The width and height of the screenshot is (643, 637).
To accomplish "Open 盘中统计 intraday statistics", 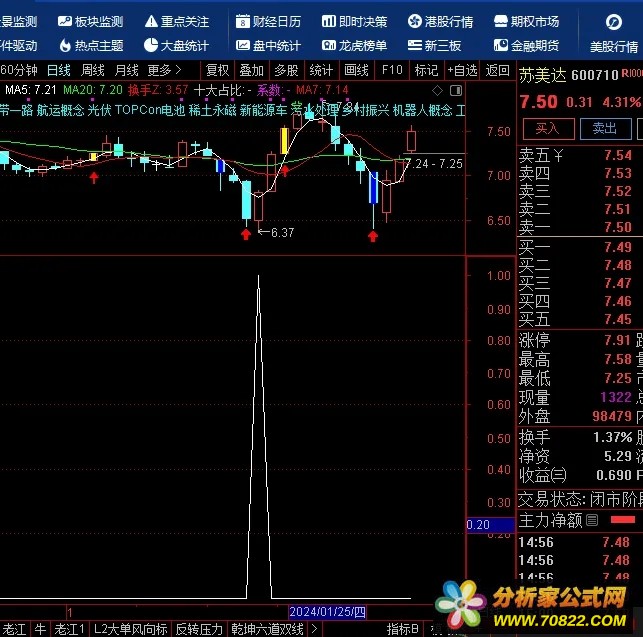I will coord(269,45).
